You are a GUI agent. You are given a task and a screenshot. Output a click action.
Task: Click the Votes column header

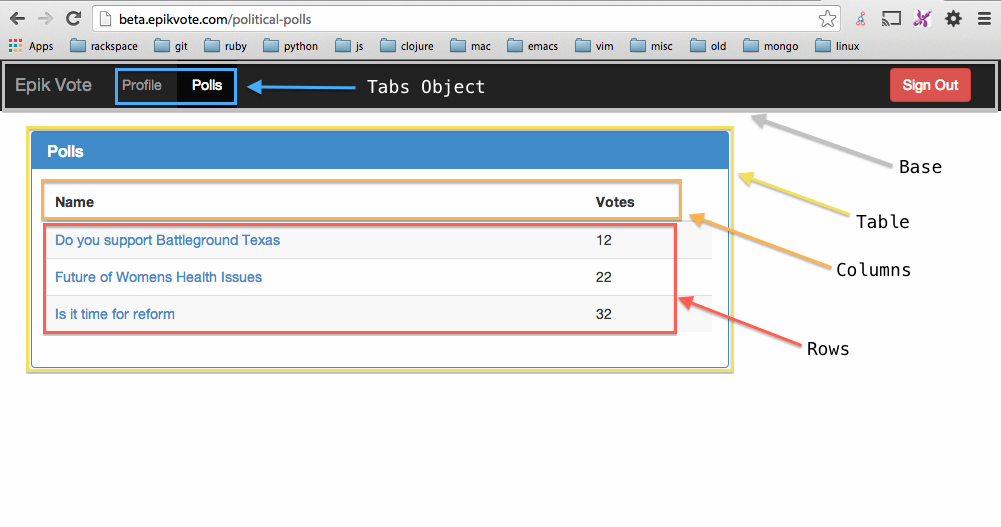coord(615,202)
